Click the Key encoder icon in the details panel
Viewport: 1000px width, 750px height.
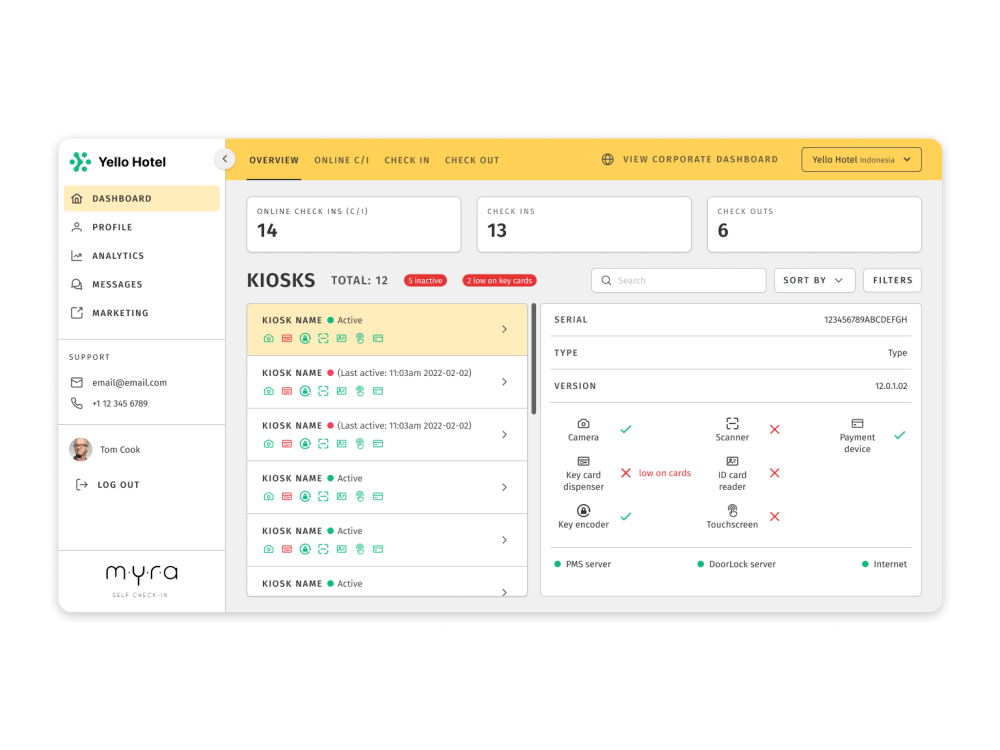[x=583, y=511]
